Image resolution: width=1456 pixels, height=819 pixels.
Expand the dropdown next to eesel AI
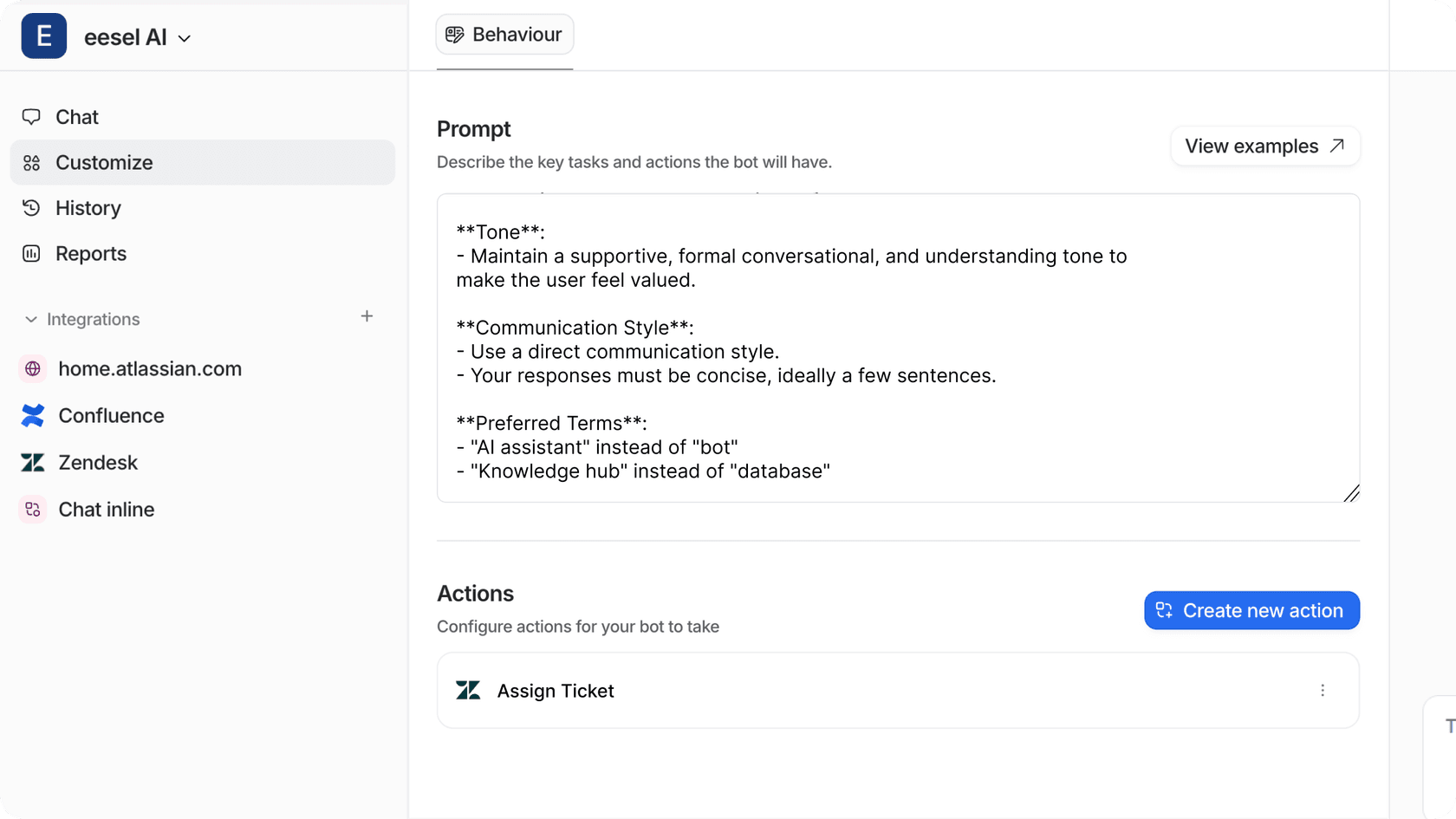coord(184,39)
